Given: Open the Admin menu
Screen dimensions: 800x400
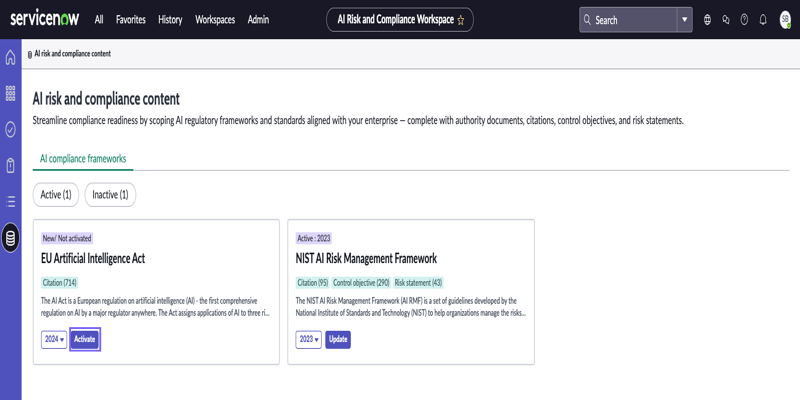Looking at the screenshot, I should coord(258,20).
